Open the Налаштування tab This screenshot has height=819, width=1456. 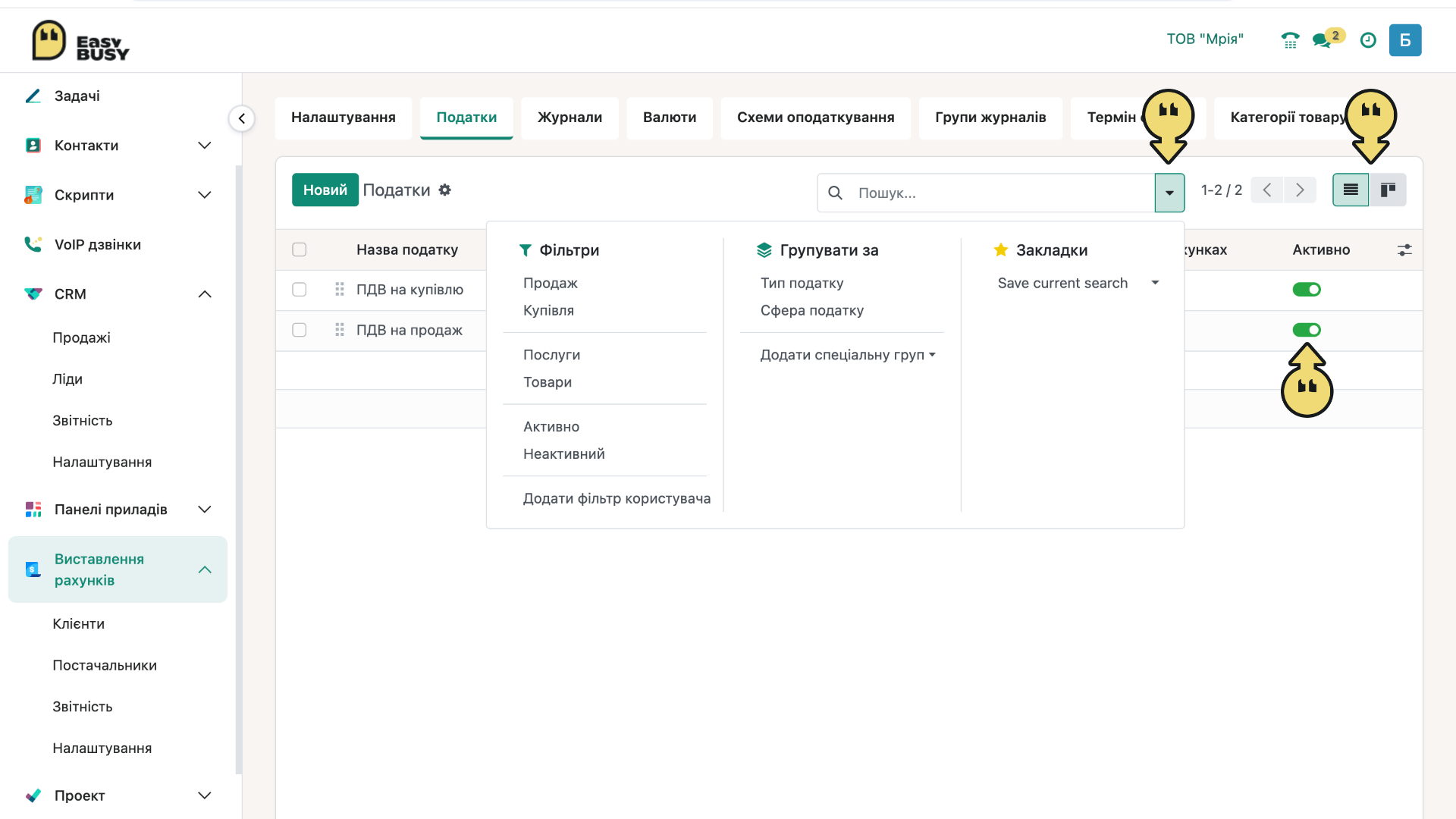point(344,118)
